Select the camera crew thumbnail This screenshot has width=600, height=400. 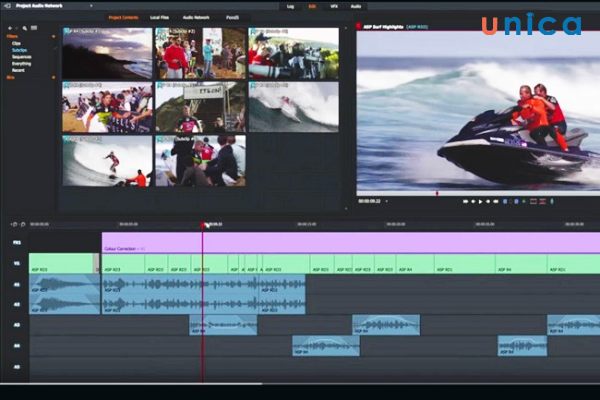(x=293, y=53)
